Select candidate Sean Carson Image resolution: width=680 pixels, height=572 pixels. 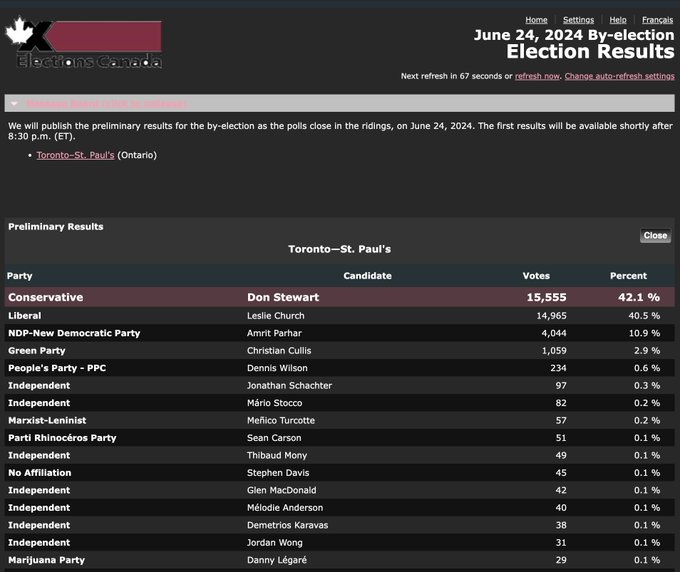point(274,438)
